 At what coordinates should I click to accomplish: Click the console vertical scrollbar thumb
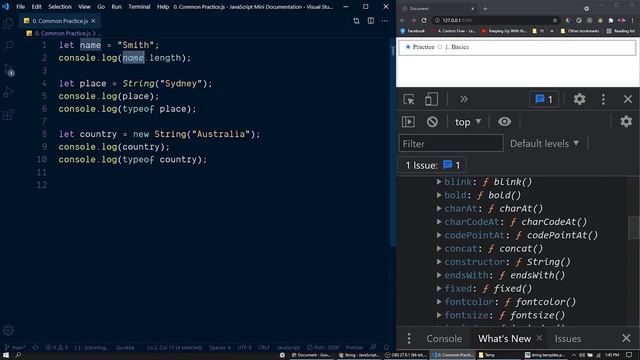[633, 228]
